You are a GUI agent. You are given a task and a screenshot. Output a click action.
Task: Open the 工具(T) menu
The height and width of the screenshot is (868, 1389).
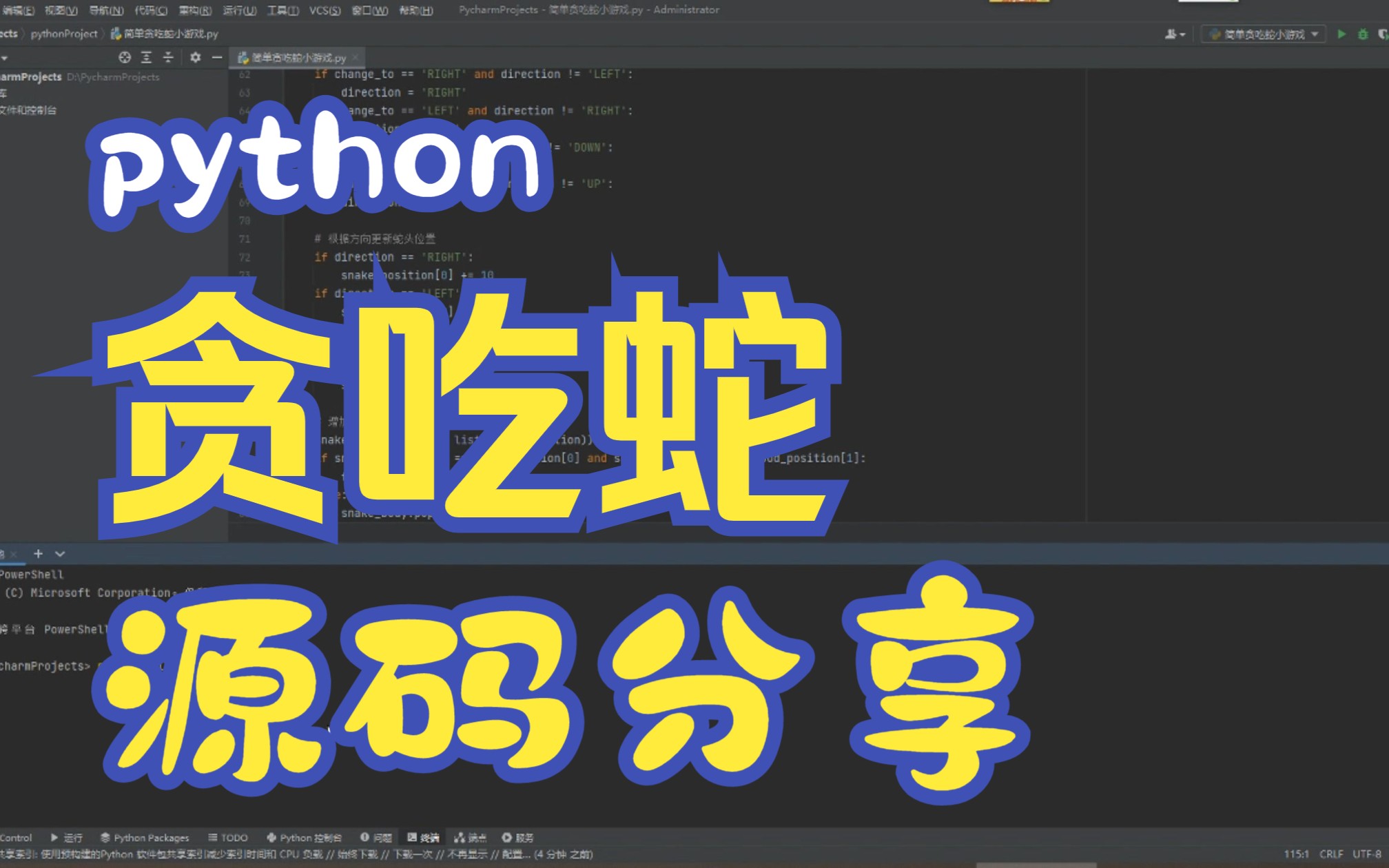coord(282,10)
